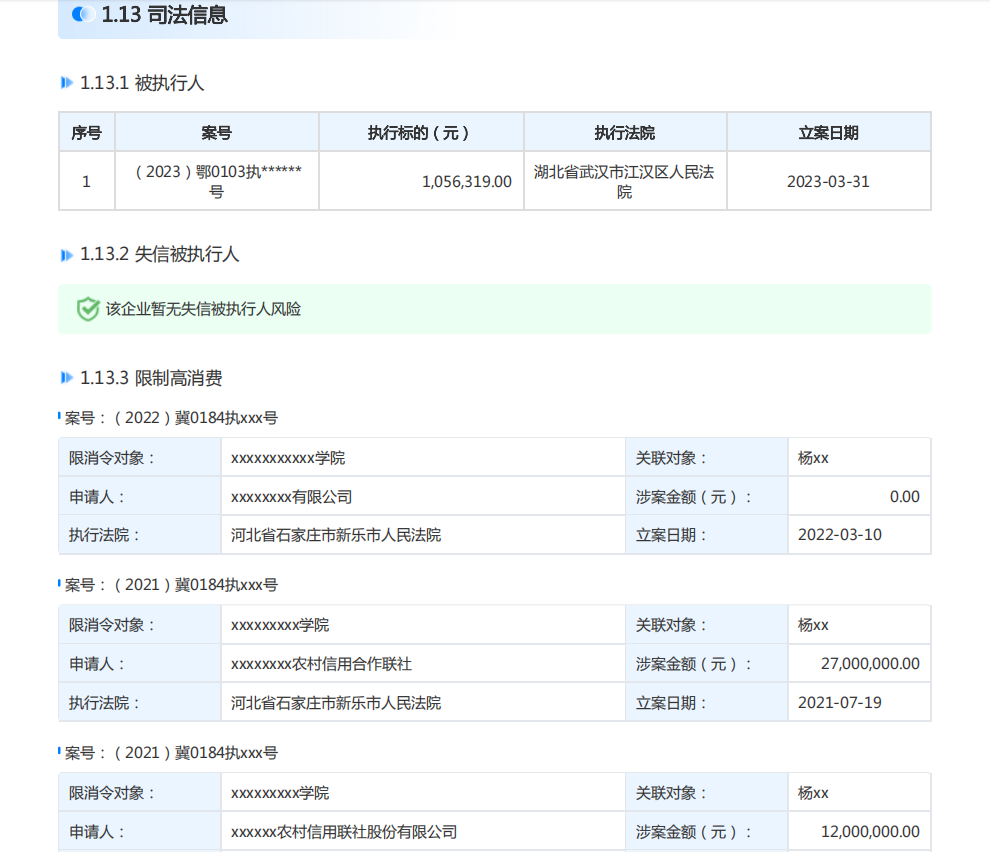Open the 1.13.1 被执行人 subsection title
This screenshot has height=852, width=990.
142,83
